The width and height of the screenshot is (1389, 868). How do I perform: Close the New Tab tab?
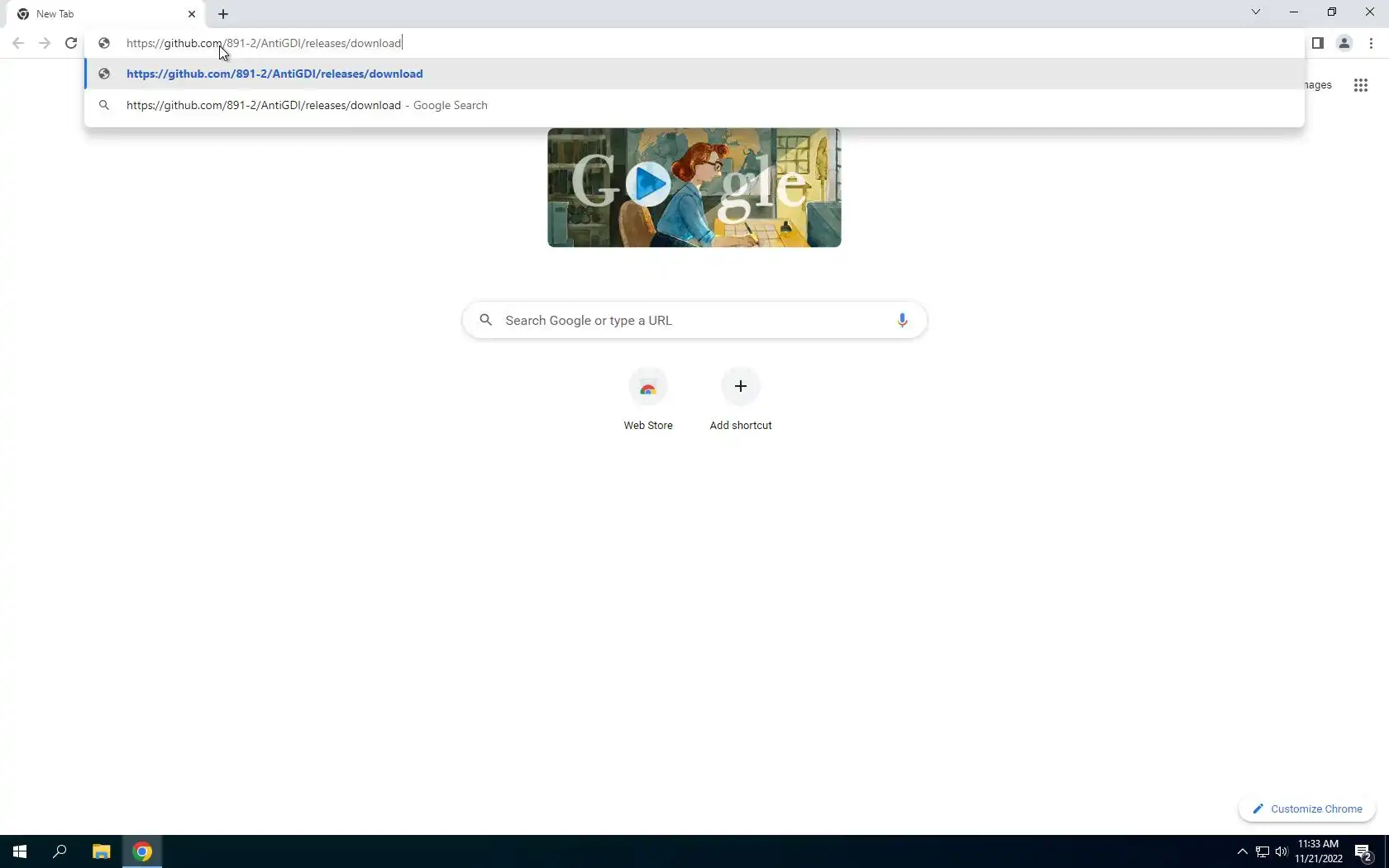tap(192, 14)
